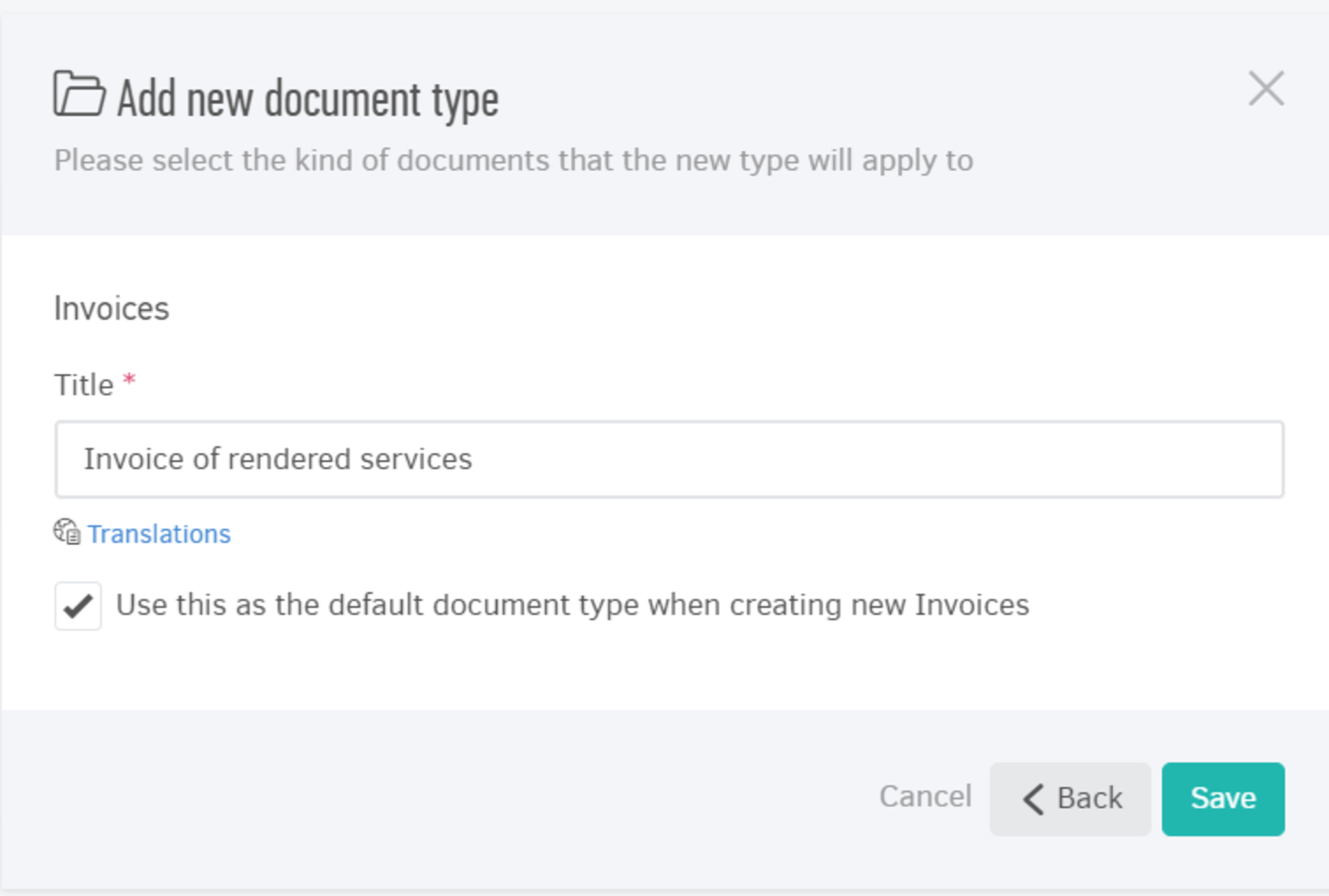
Task: Save the new document type
Action: (1223, 799)
